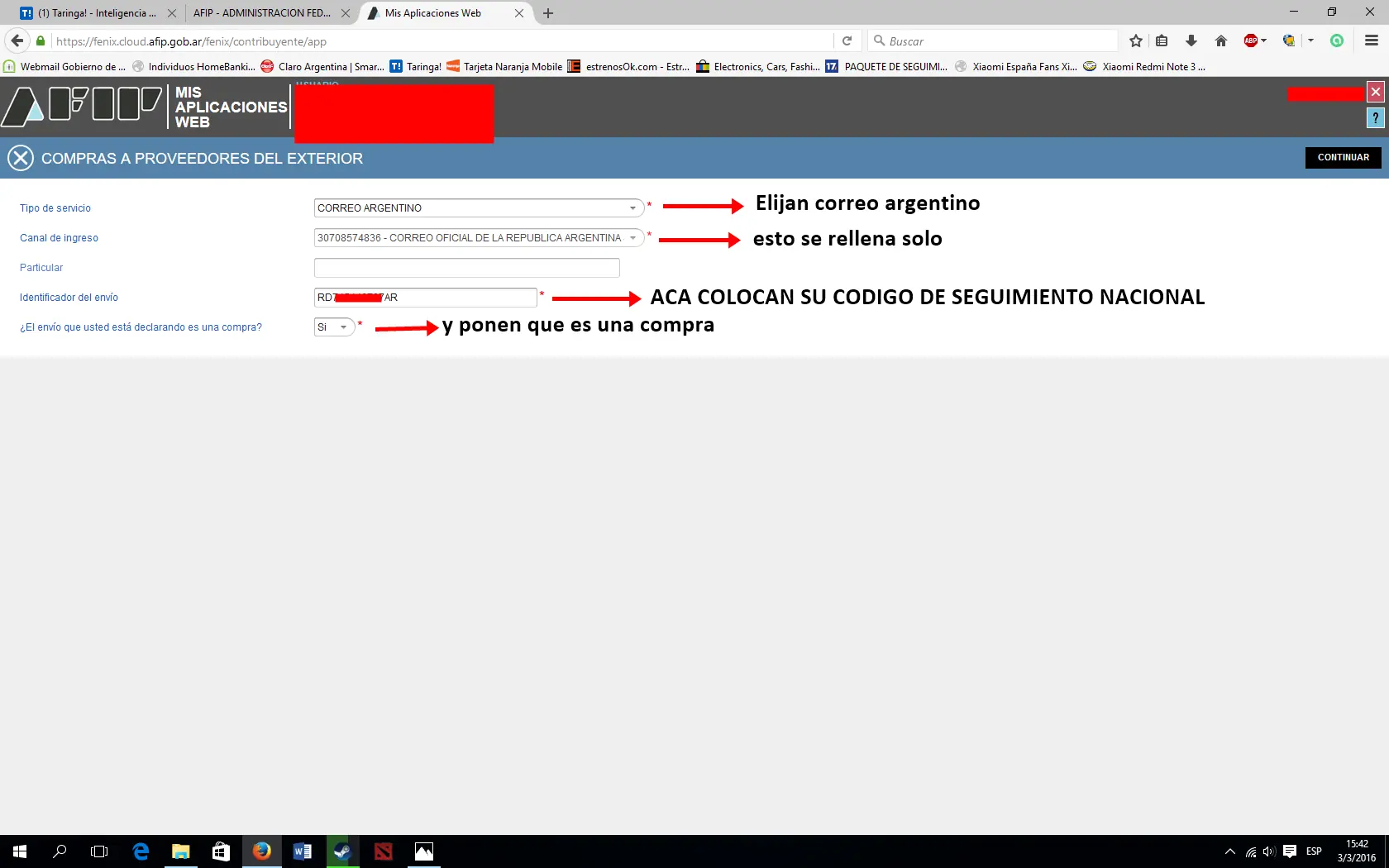This screenshot has width=1389, height=868.
Task: Go back to previous page
Action: (17, 41)
